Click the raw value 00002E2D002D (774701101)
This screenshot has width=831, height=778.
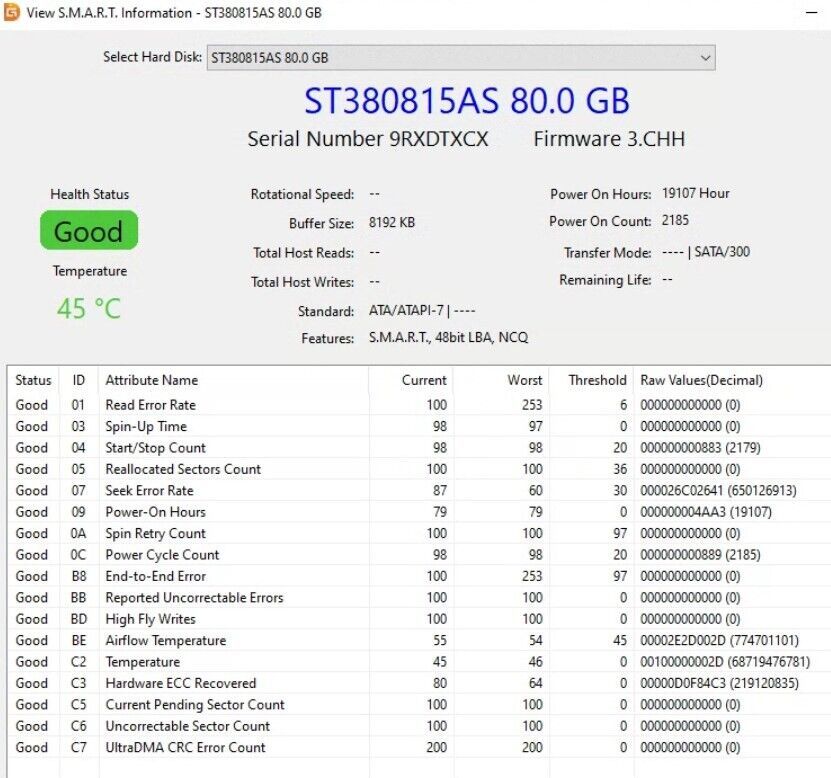click(x=719, y=640)
